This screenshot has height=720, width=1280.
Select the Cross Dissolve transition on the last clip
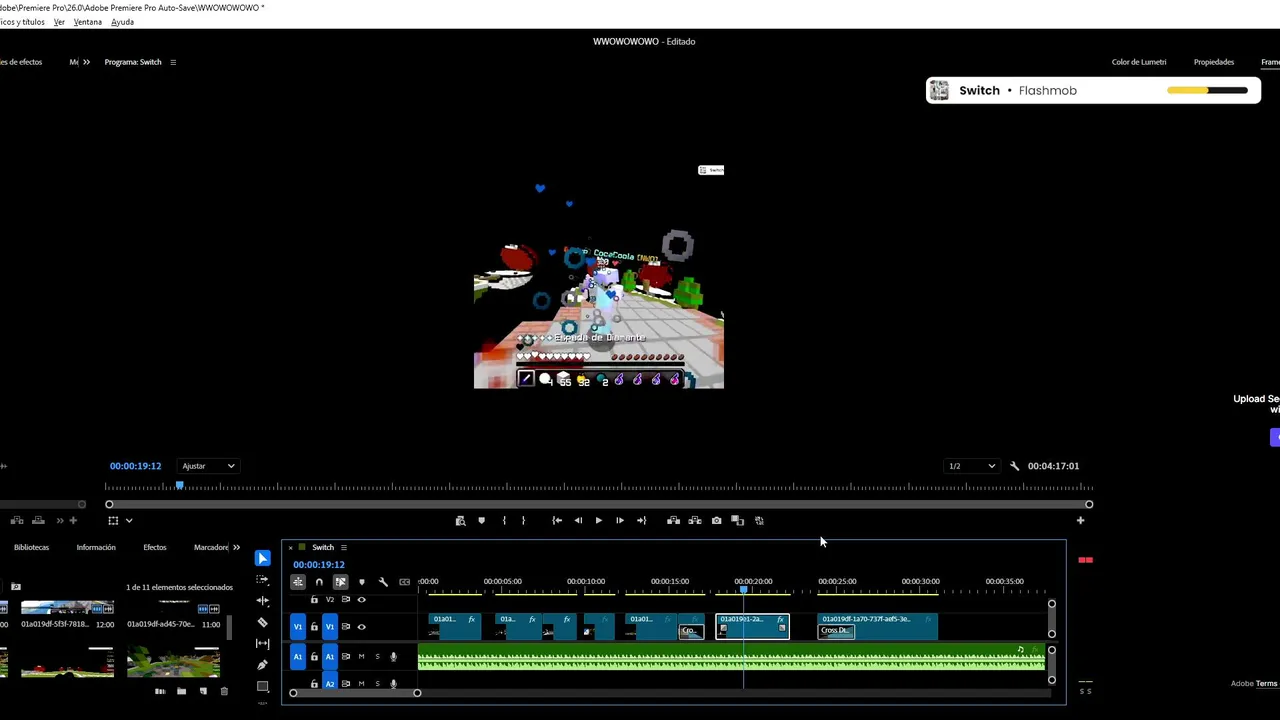[836, 631]
